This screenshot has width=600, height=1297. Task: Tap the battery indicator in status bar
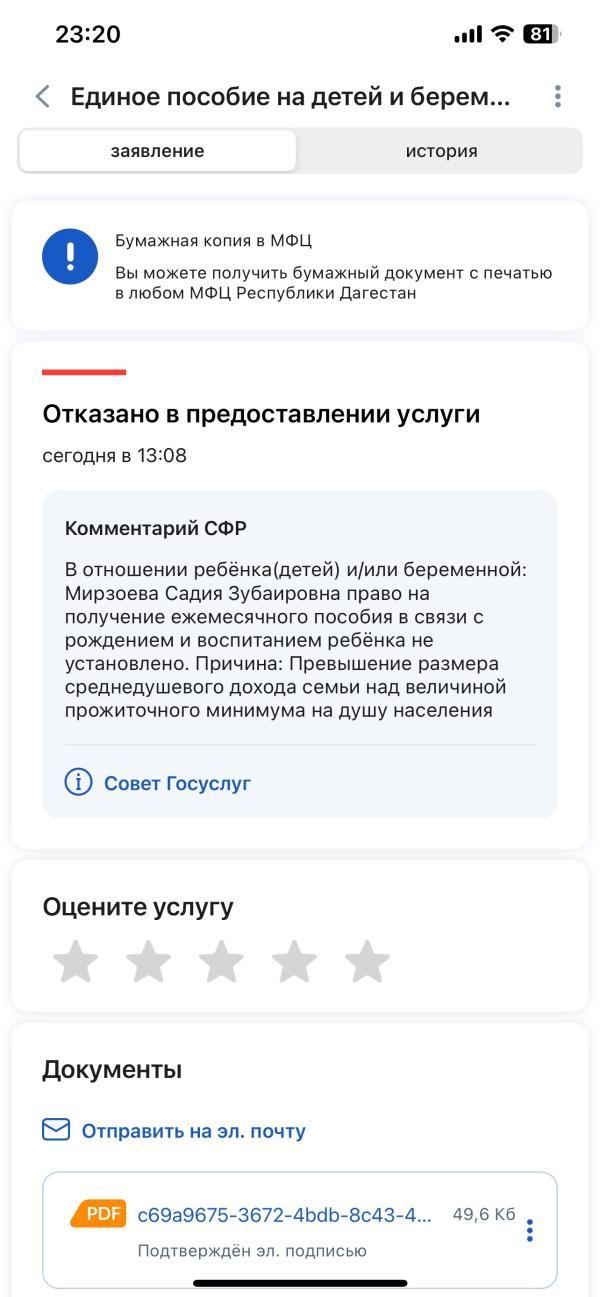[x=541, y=34]
